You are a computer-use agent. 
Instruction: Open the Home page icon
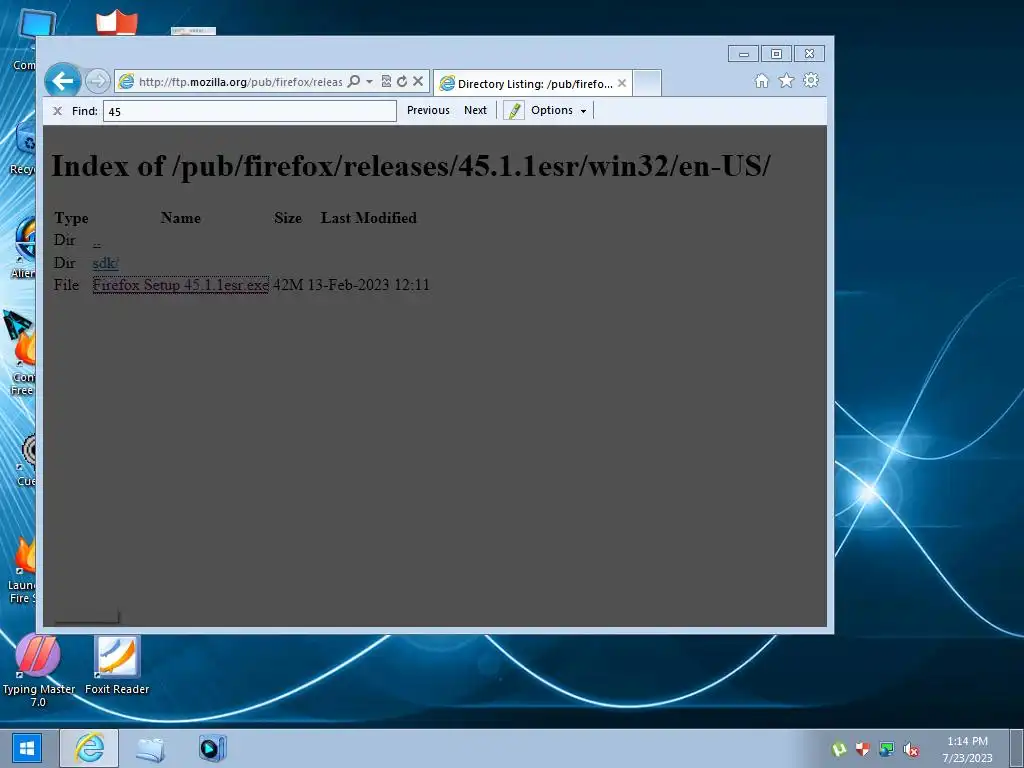pyautogui.click(x=761, y=80)
